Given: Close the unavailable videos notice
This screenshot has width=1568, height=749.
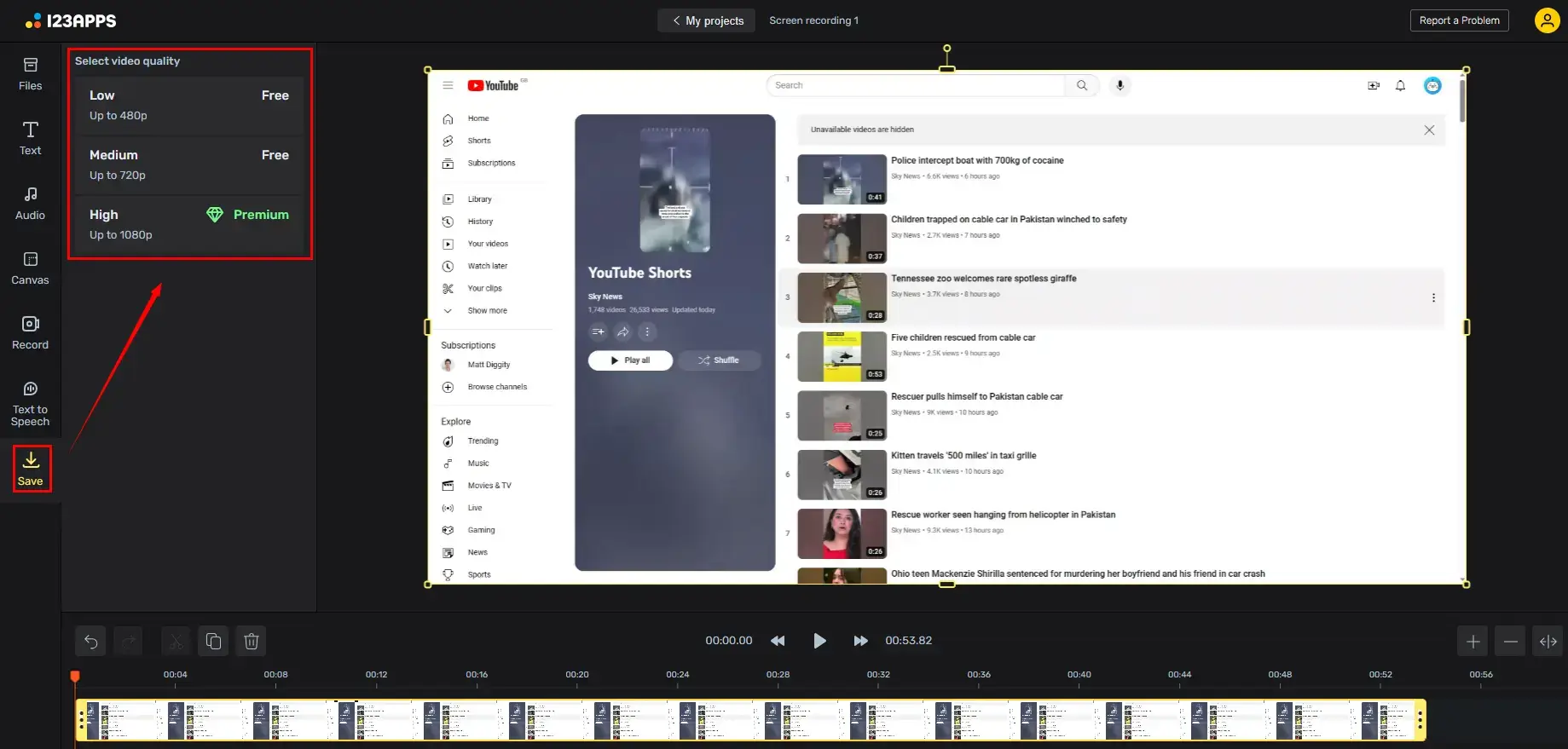Looking at the screenshot, I should click(x=1429, y=130).
